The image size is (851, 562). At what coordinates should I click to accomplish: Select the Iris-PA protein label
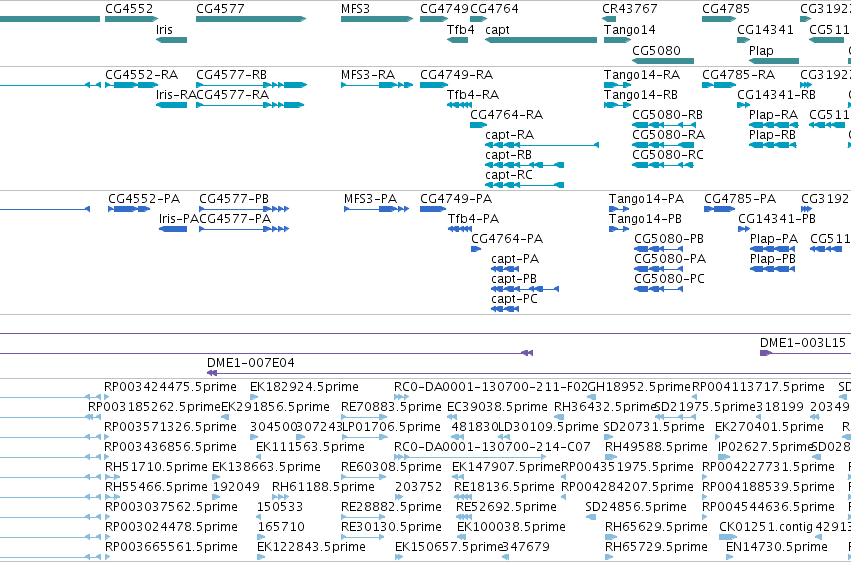point(179,219)
